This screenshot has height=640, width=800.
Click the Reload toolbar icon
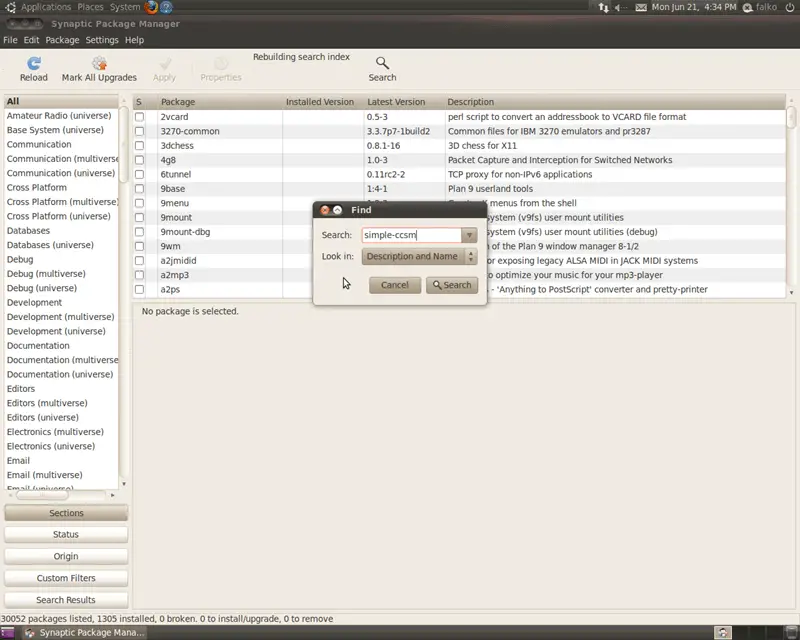click(34, 64)
